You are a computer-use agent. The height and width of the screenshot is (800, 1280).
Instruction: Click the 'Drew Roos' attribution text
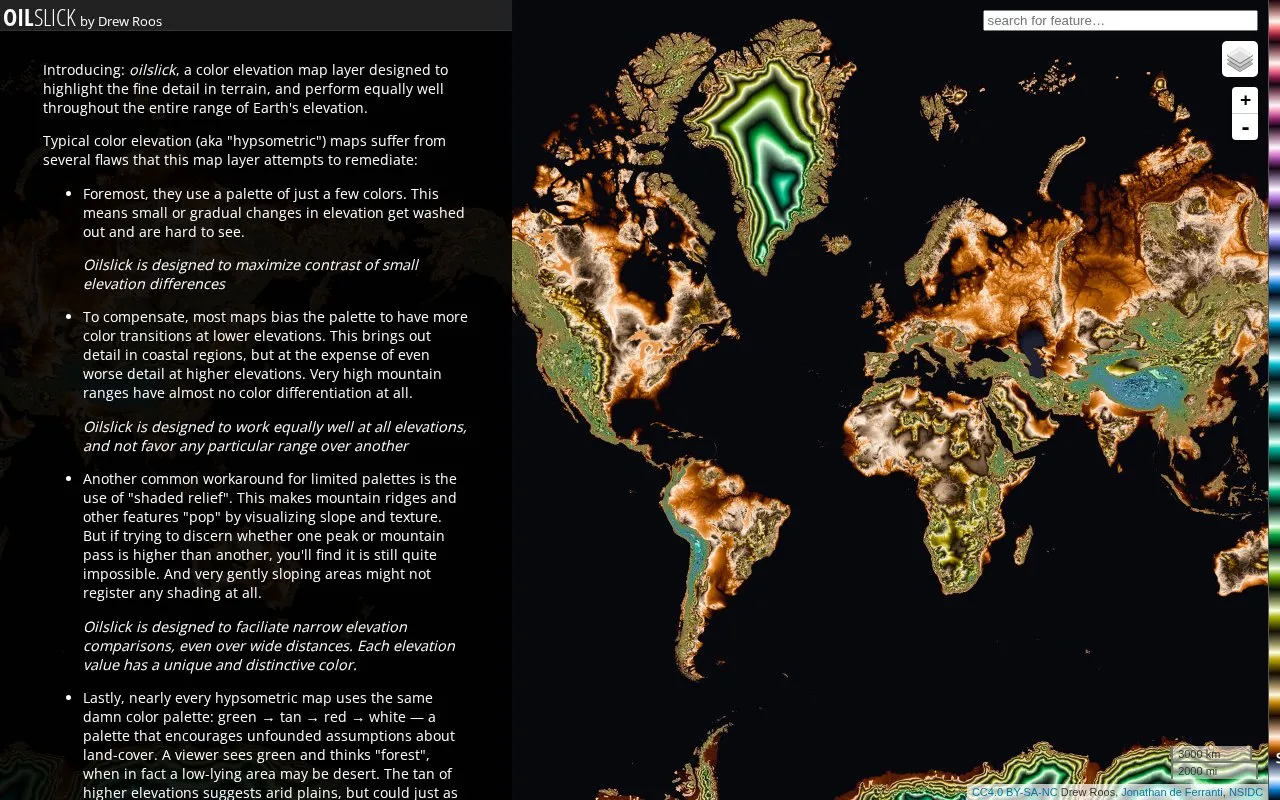pyautogui.click(x=1089, y=792)
